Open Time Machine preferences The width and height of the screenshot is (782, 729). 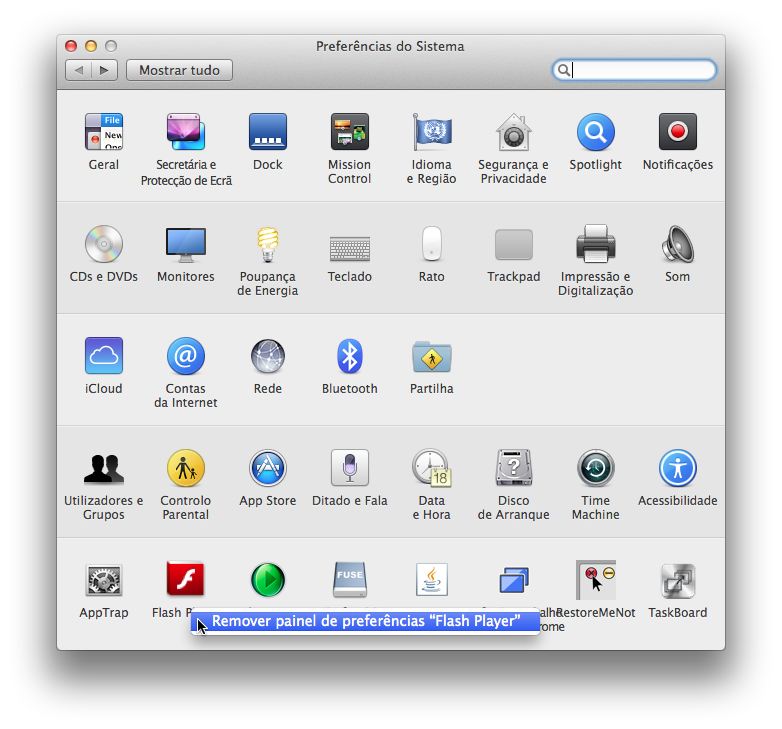click(595, 468)
